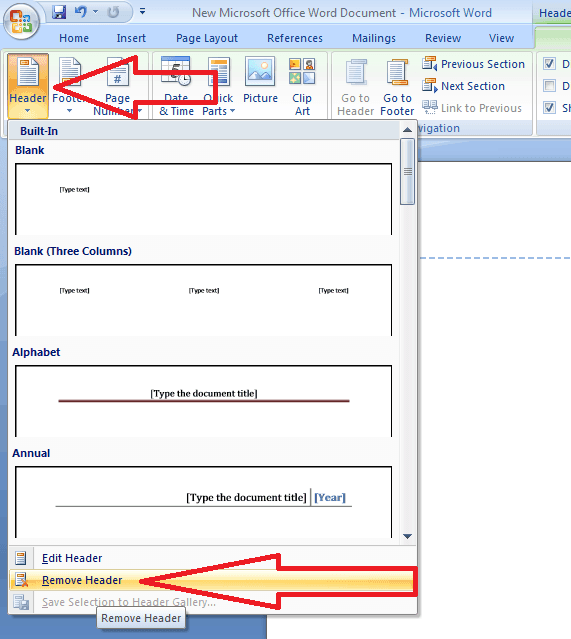The width and height of the screenshot is (571, 639).
Task: Insert Clip Art
Action: coord(302,86)
